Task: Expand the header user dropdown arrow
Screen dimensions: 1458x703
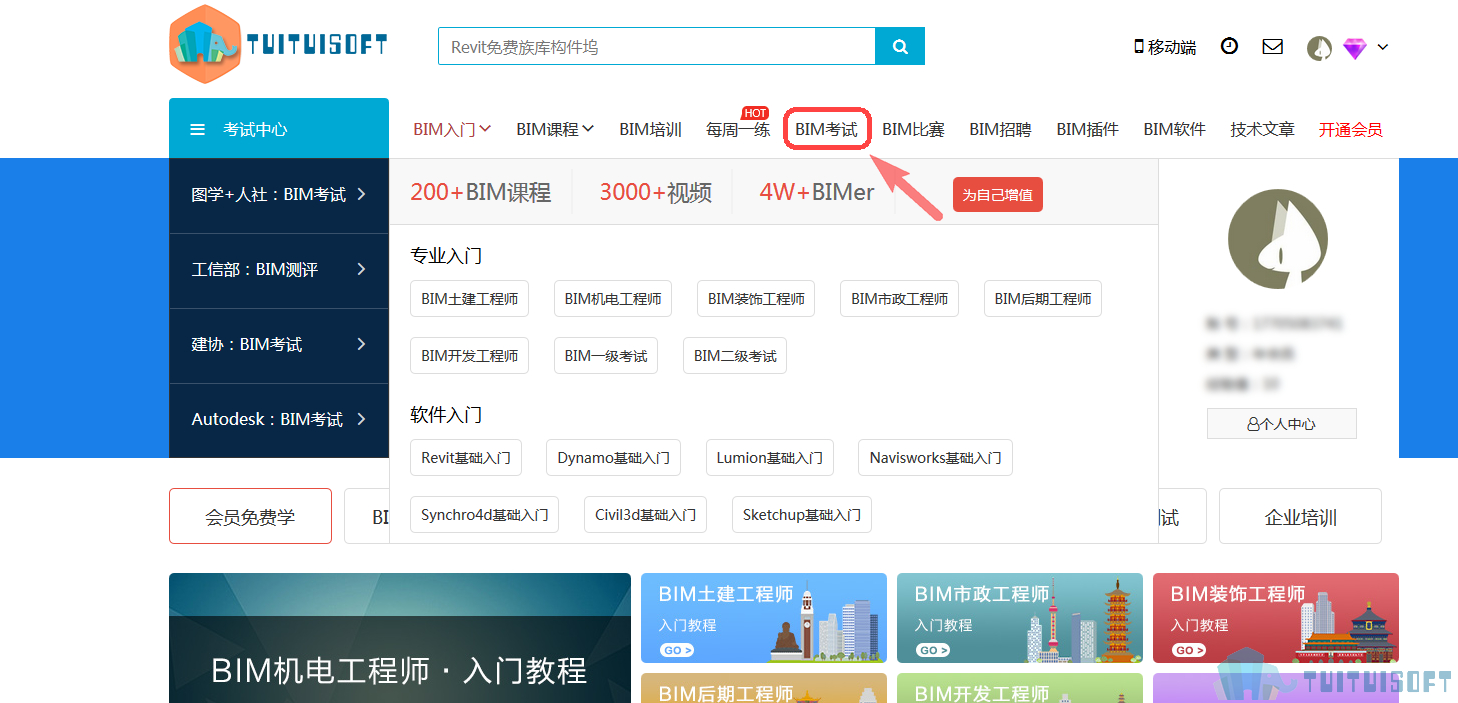Action: tap(1383, 47)
